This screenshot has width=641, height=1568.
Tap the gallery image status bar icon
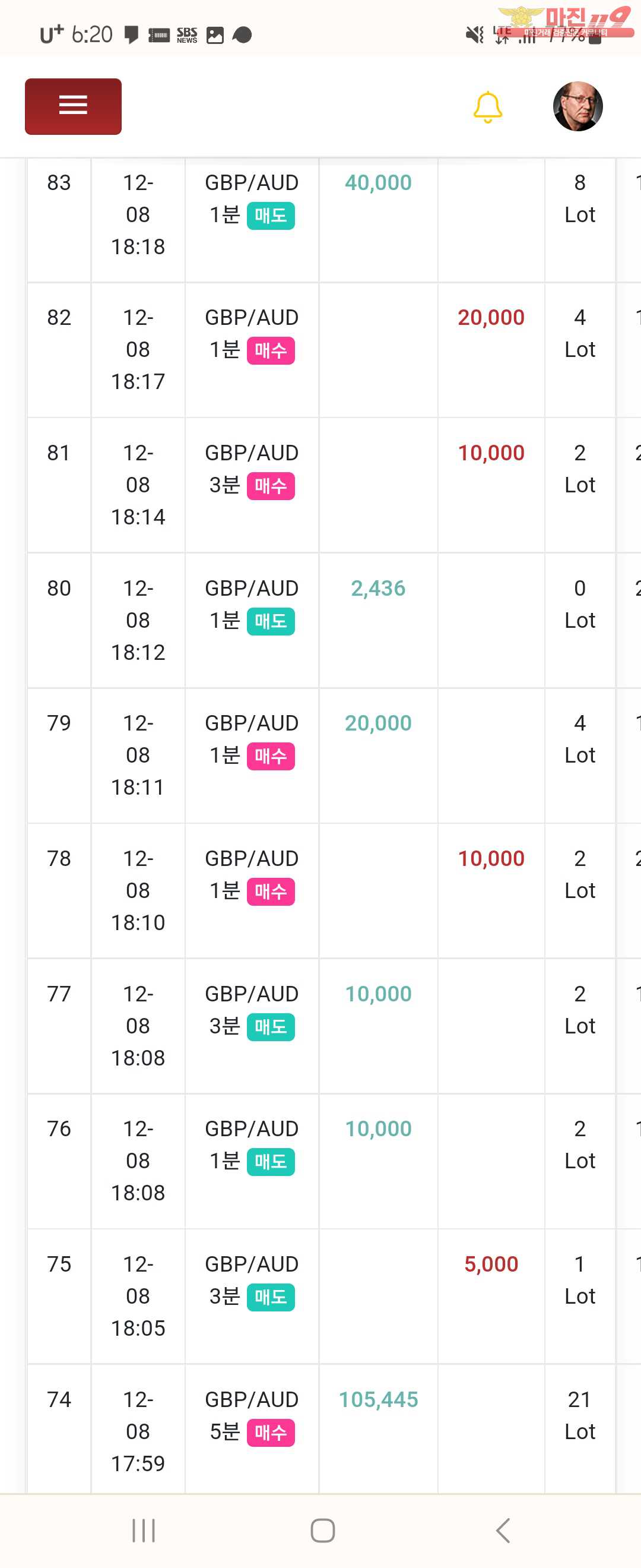point(215,35)
